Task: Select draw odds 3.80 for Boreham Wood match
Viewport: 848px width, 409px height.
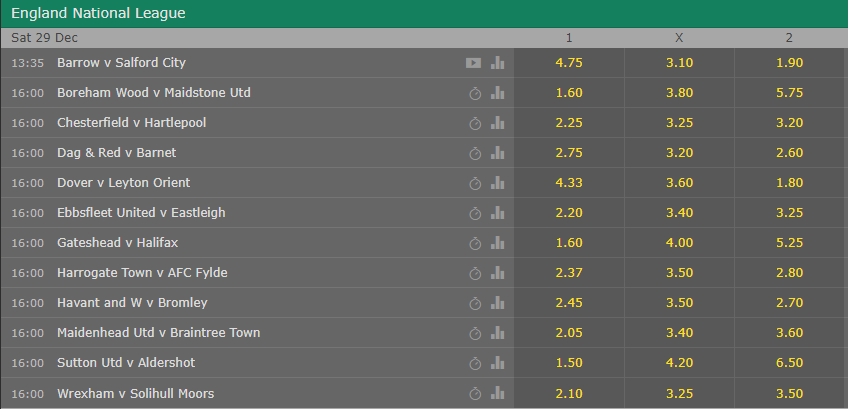Action: [x=679, y=93]
